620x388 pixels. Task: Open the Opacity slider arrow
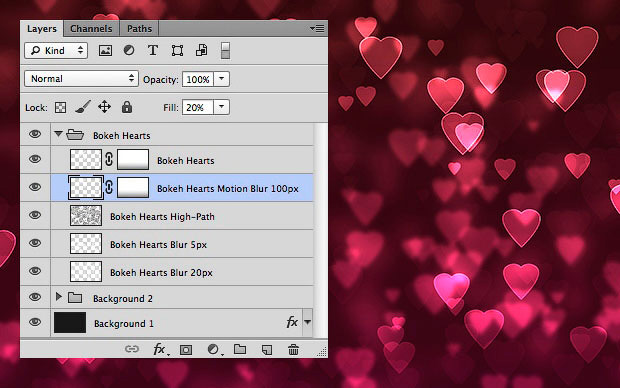coord(221,79)
